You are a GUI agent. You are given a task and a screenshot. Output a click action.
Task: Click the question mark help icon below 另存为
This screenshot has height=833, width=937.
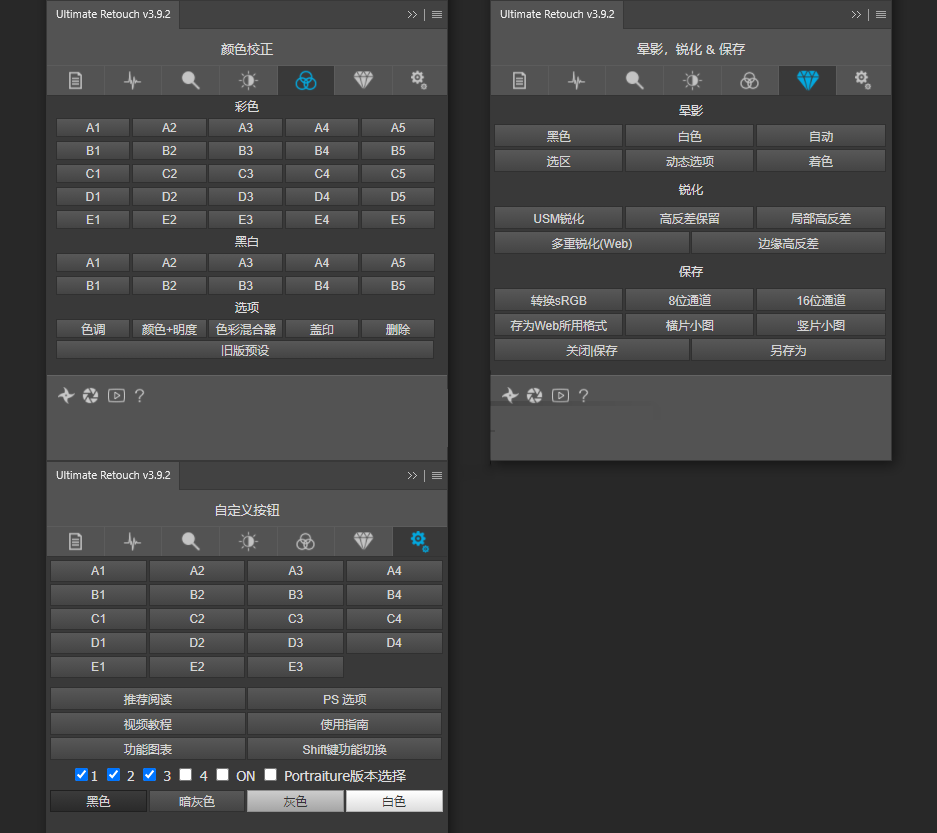tap(583, 396)
